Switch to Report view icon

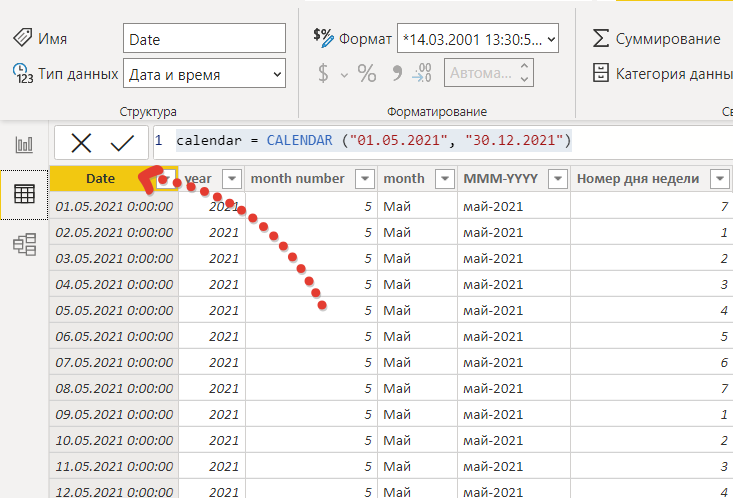coord(24,144)
